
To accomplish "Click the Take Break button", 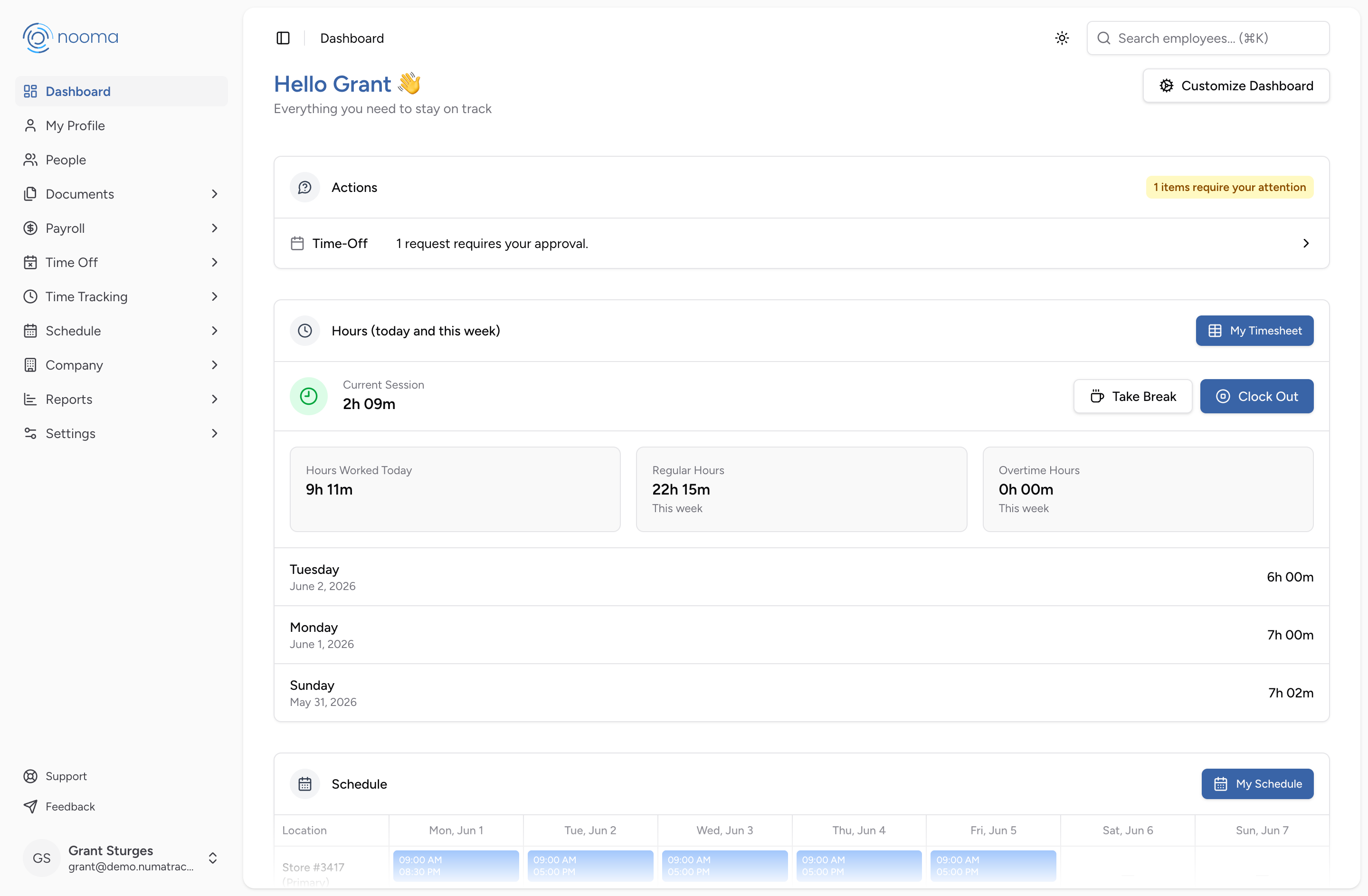I will [x=1132, y=396].
